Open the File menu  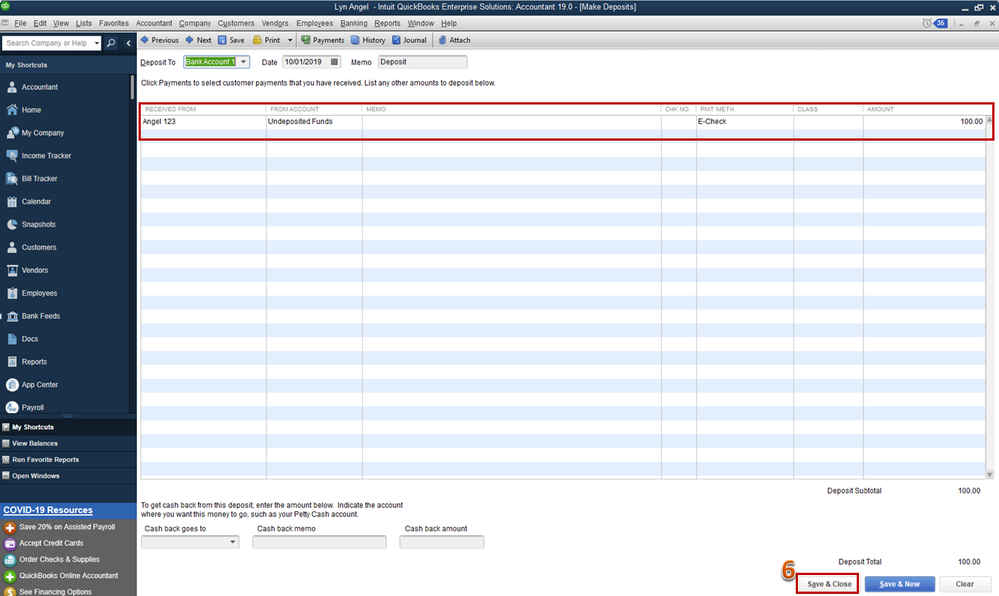(x=20, y=23)
